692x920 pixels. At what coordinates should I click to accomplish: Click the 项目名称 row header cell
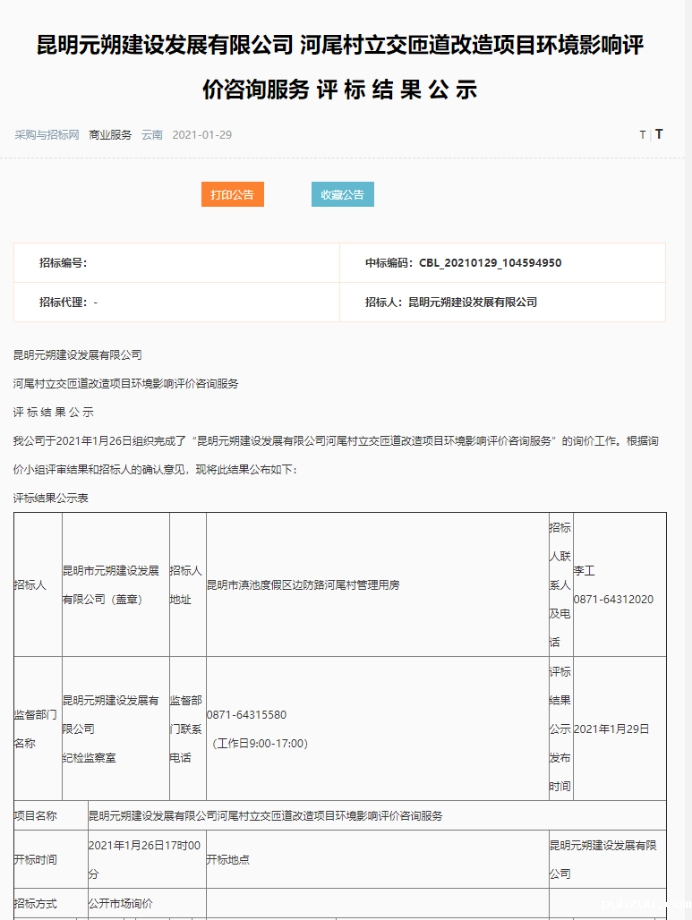coord(36,816)
